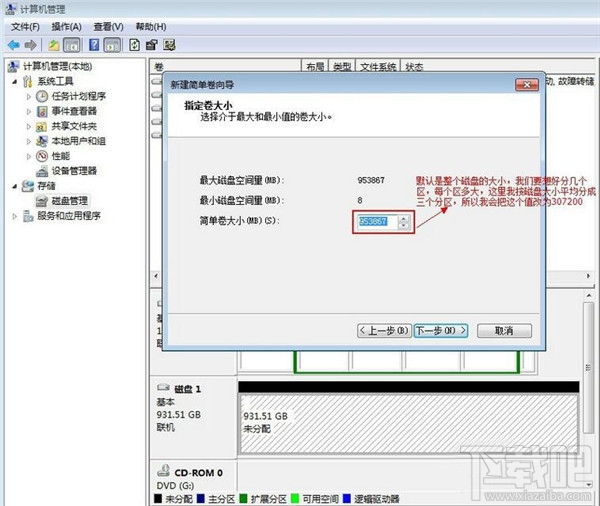The width and height of the screenshot is (600, 506).
Task: Click the Computer Management root icon
Action: click(x=13, y=67)
